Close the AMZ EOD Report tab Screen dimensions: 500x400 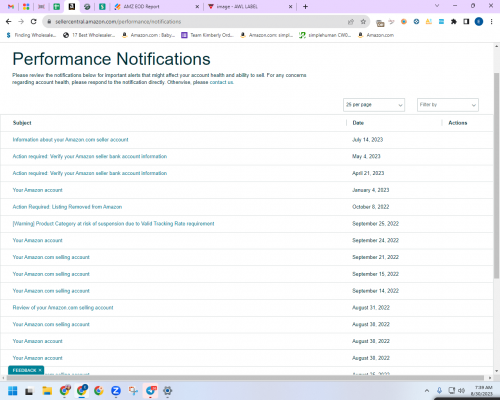[197, 6]
